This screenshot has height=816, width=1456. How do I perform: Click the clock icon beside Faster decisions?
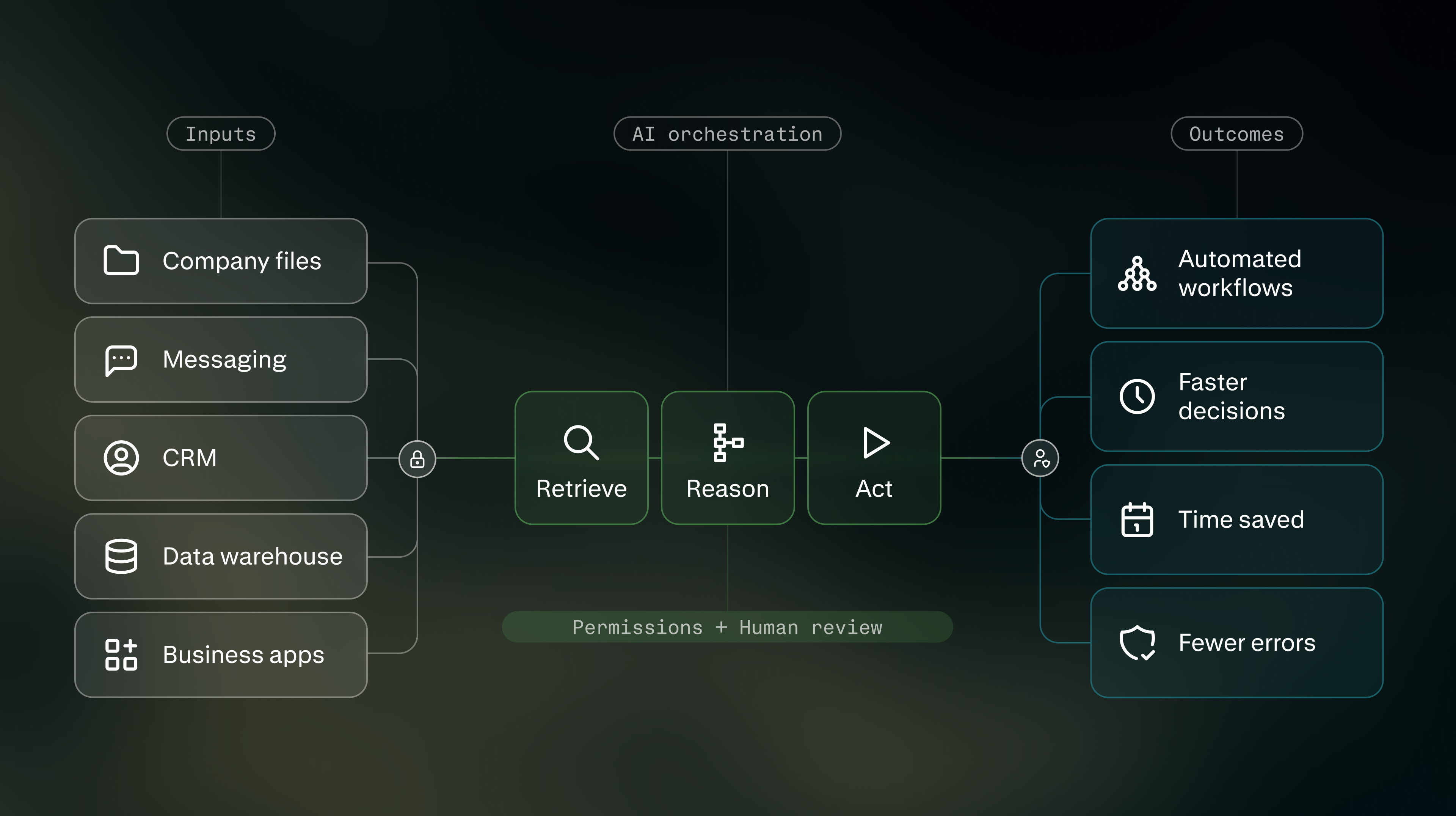(1137, 396)
